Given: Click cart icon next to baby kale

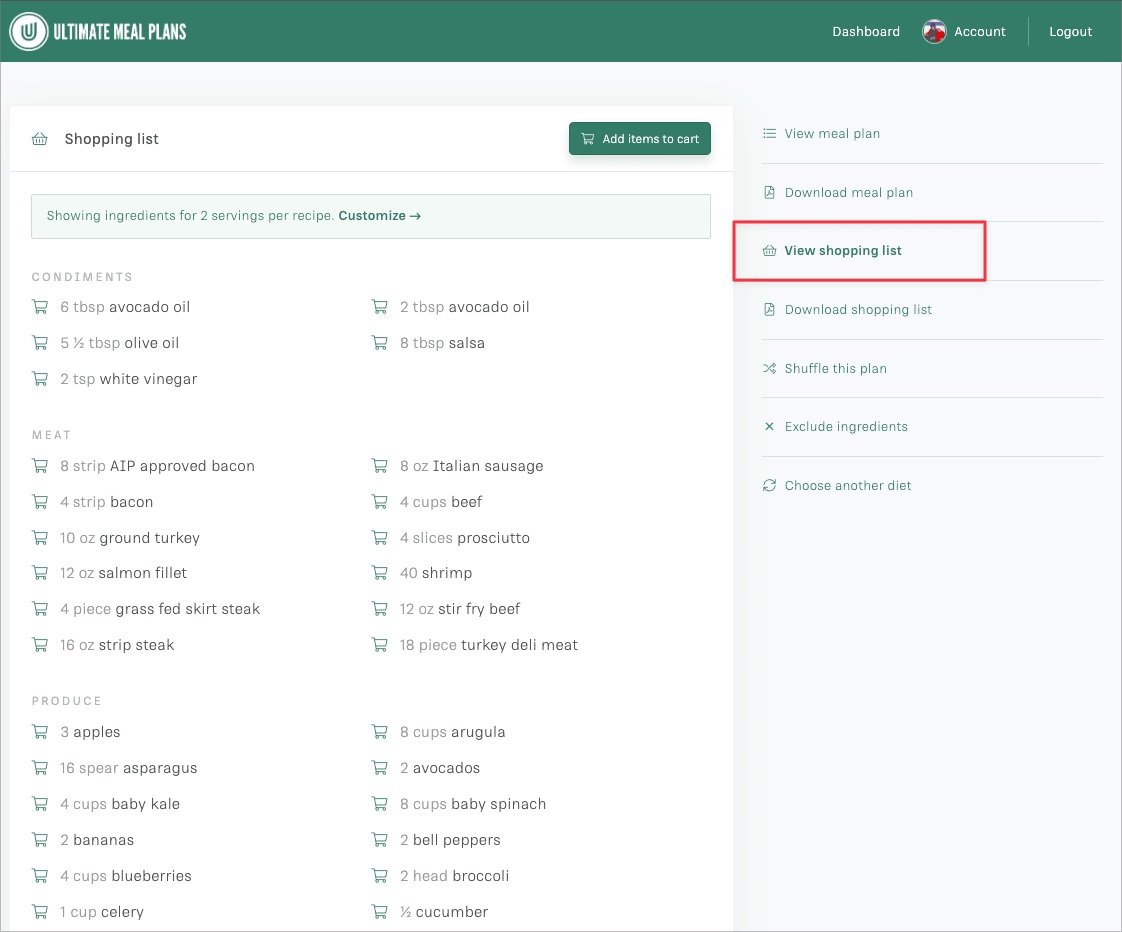Looking at the screenshot, I should (x=40, y=804).
